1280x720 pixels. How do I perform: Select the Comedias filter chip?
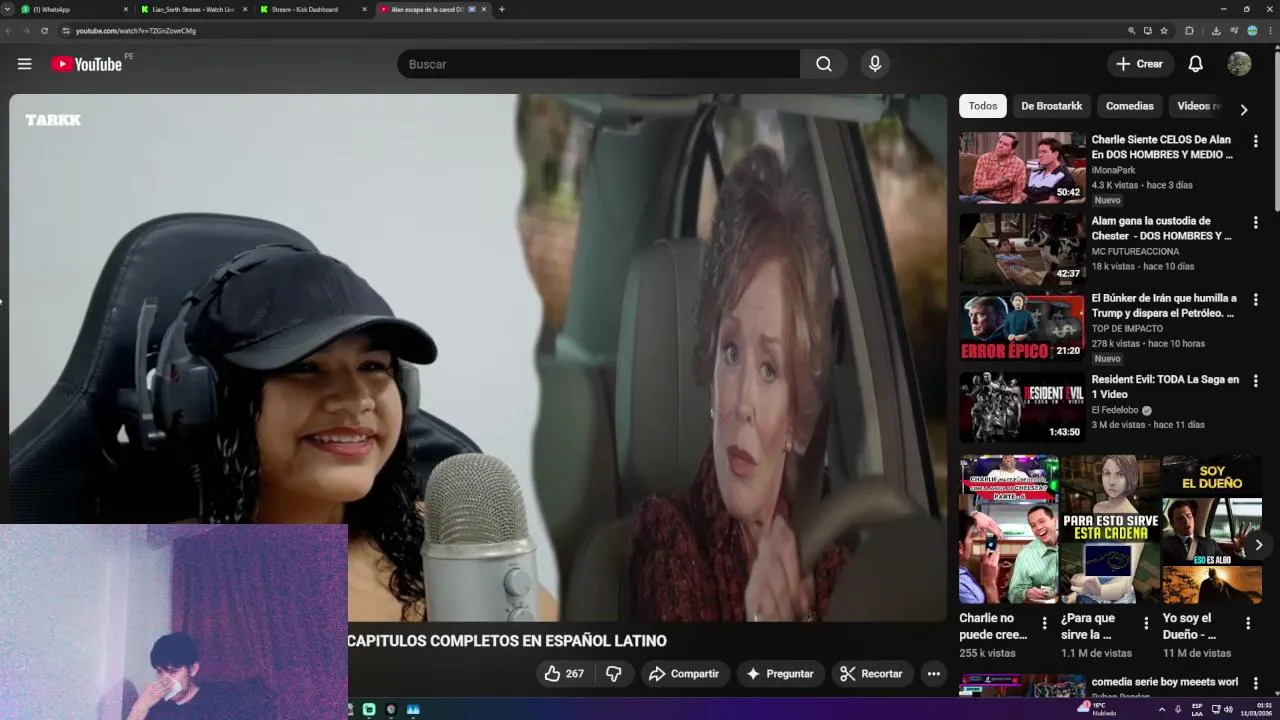1129,106
